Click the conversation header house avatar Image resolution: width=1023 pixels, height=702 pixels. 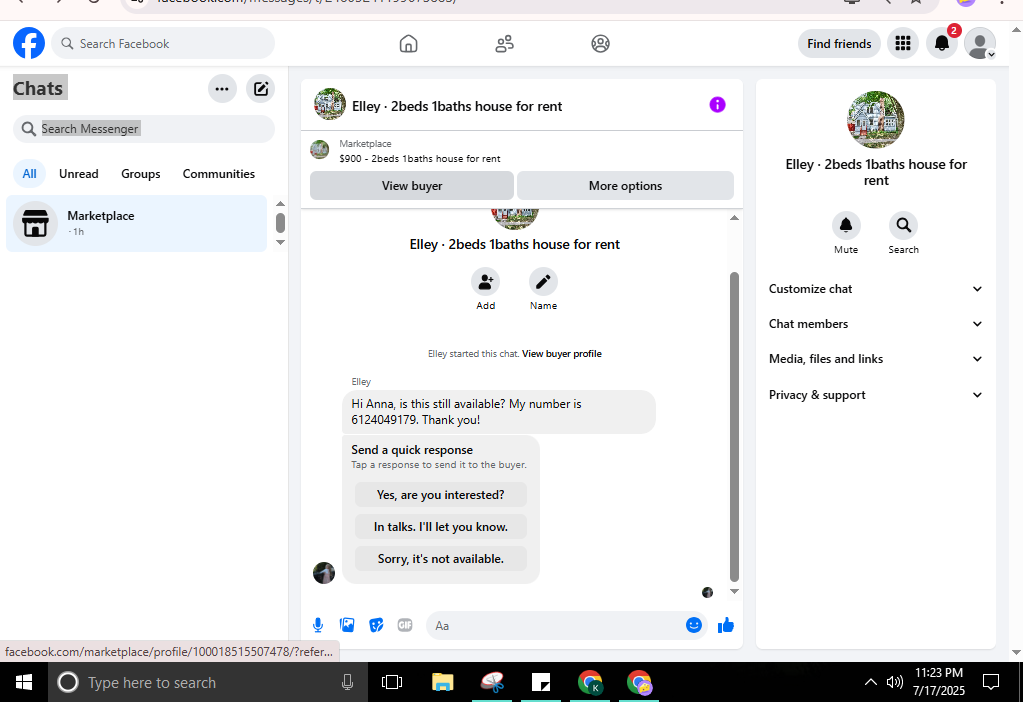(329, 104)
